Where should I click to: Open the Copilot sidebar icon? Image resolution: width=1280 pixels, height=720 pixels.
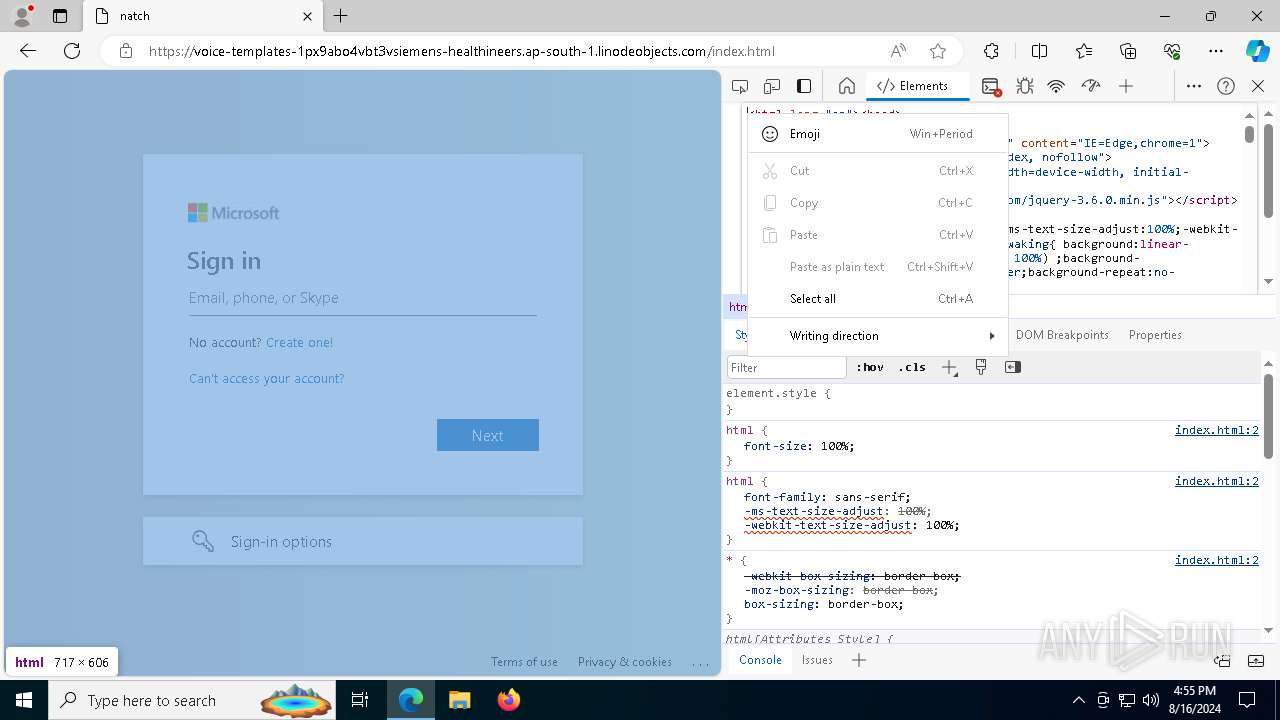[x=1257, y=51]
